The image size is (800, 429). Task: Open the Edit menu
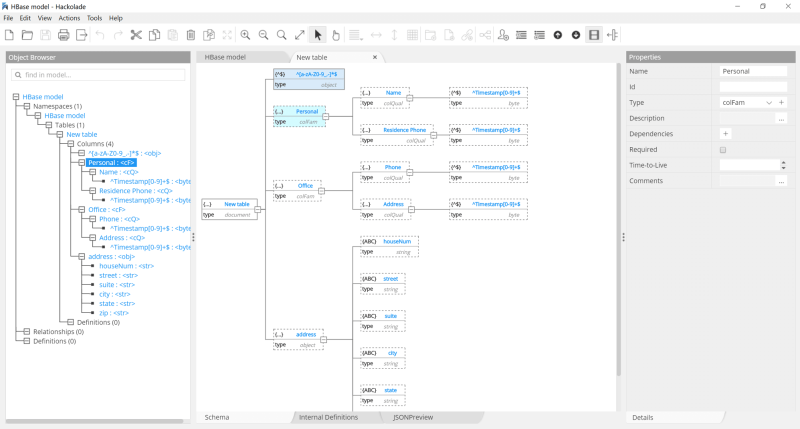pyautogui.click(x=25, y=18)
